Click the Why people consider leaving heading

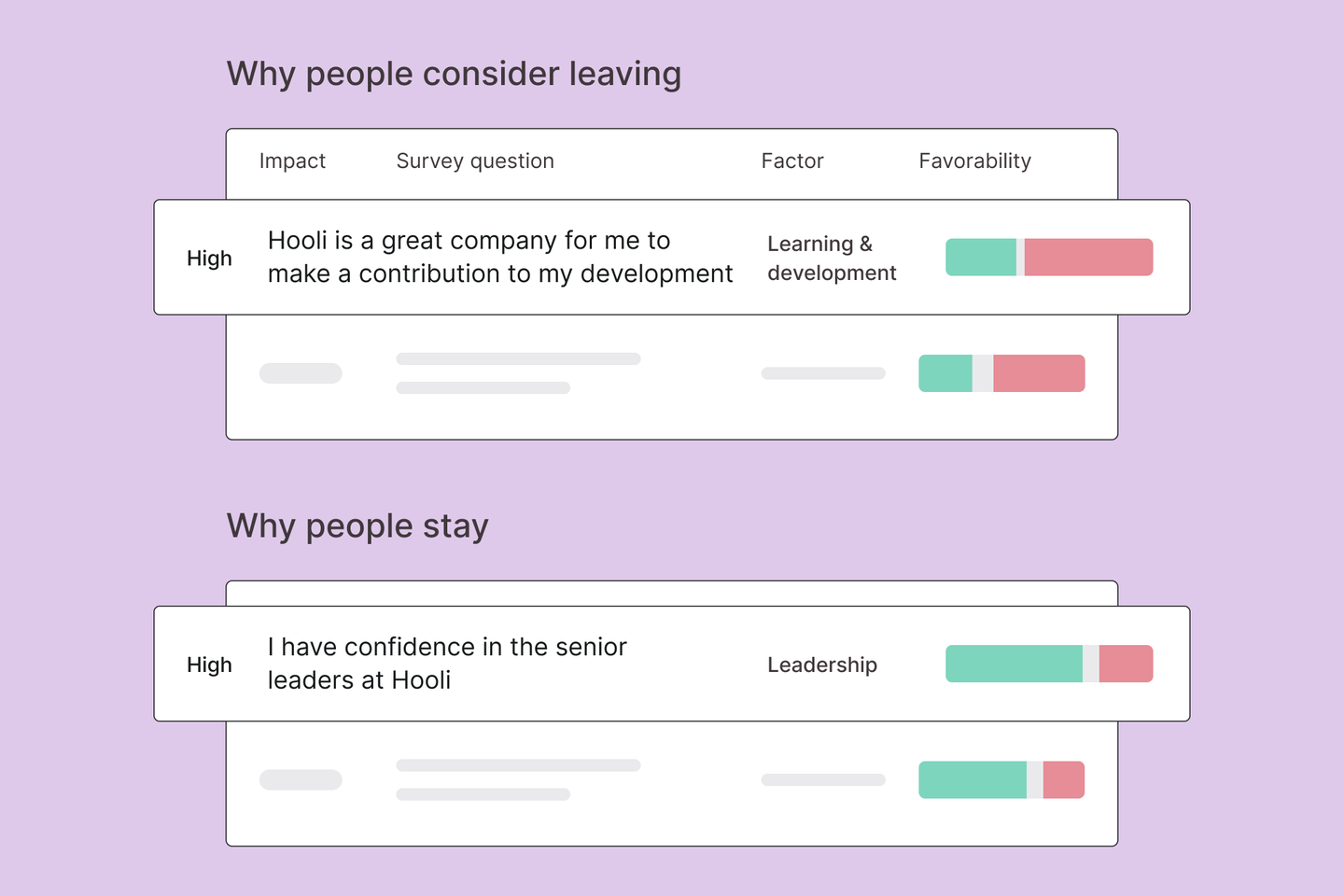pos(454,74)
